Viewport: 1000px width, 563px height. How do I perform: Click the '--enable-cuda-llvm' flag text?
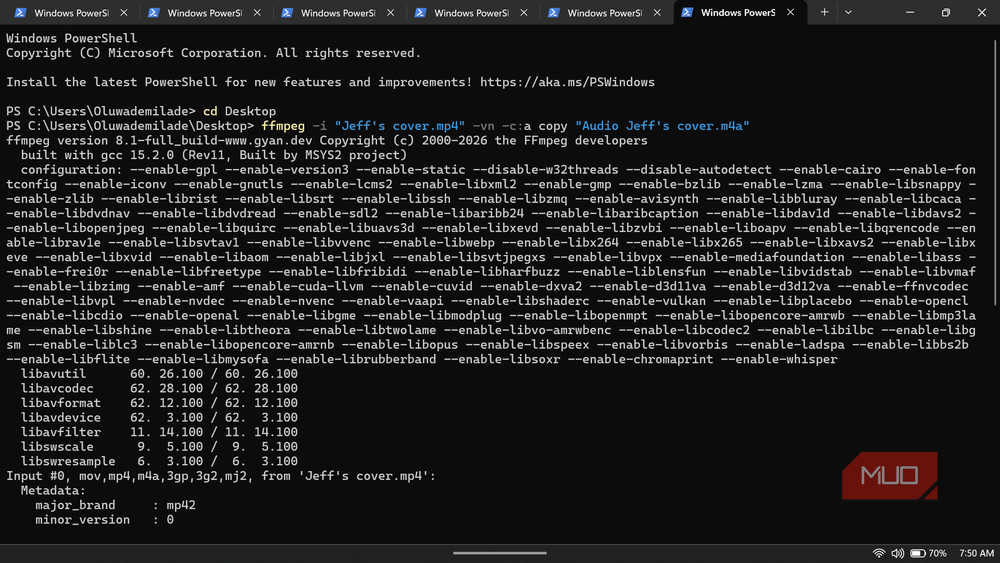298,286
